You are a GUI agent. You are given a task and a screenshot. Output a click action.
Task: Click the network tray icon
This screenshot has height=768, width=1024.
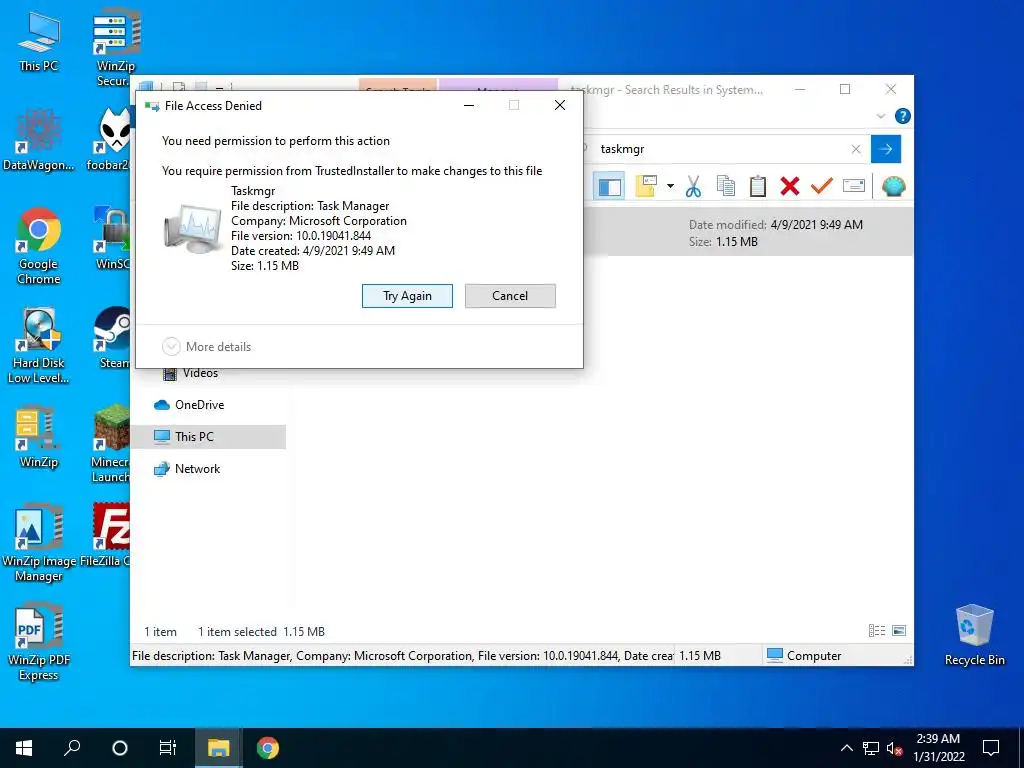pyautogui.click(x=871, y=748)
